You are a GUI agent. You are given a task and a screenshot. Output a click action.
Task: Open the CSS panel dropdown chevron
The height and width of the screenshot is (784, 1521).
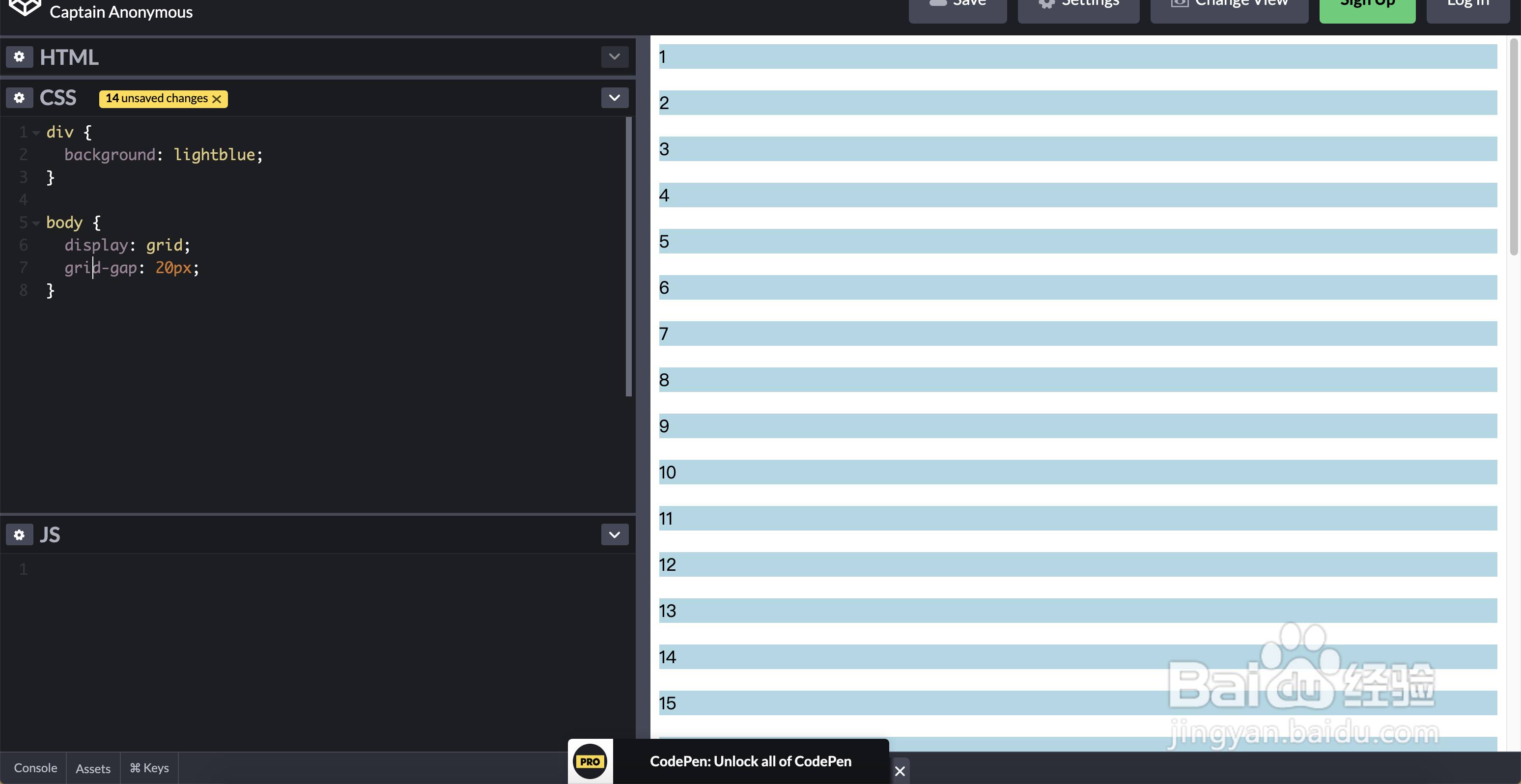[614, 97]
